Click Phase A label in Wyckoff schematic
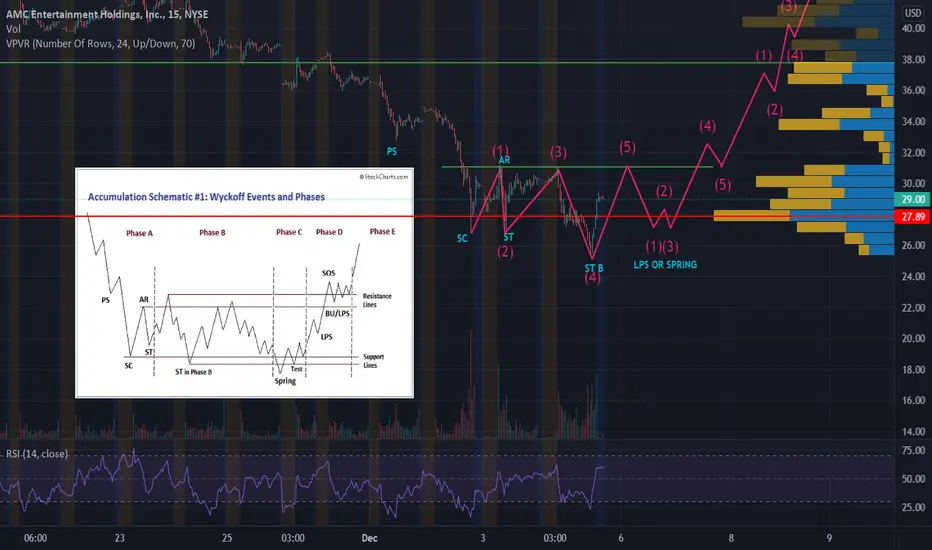 tap(139, 233)
